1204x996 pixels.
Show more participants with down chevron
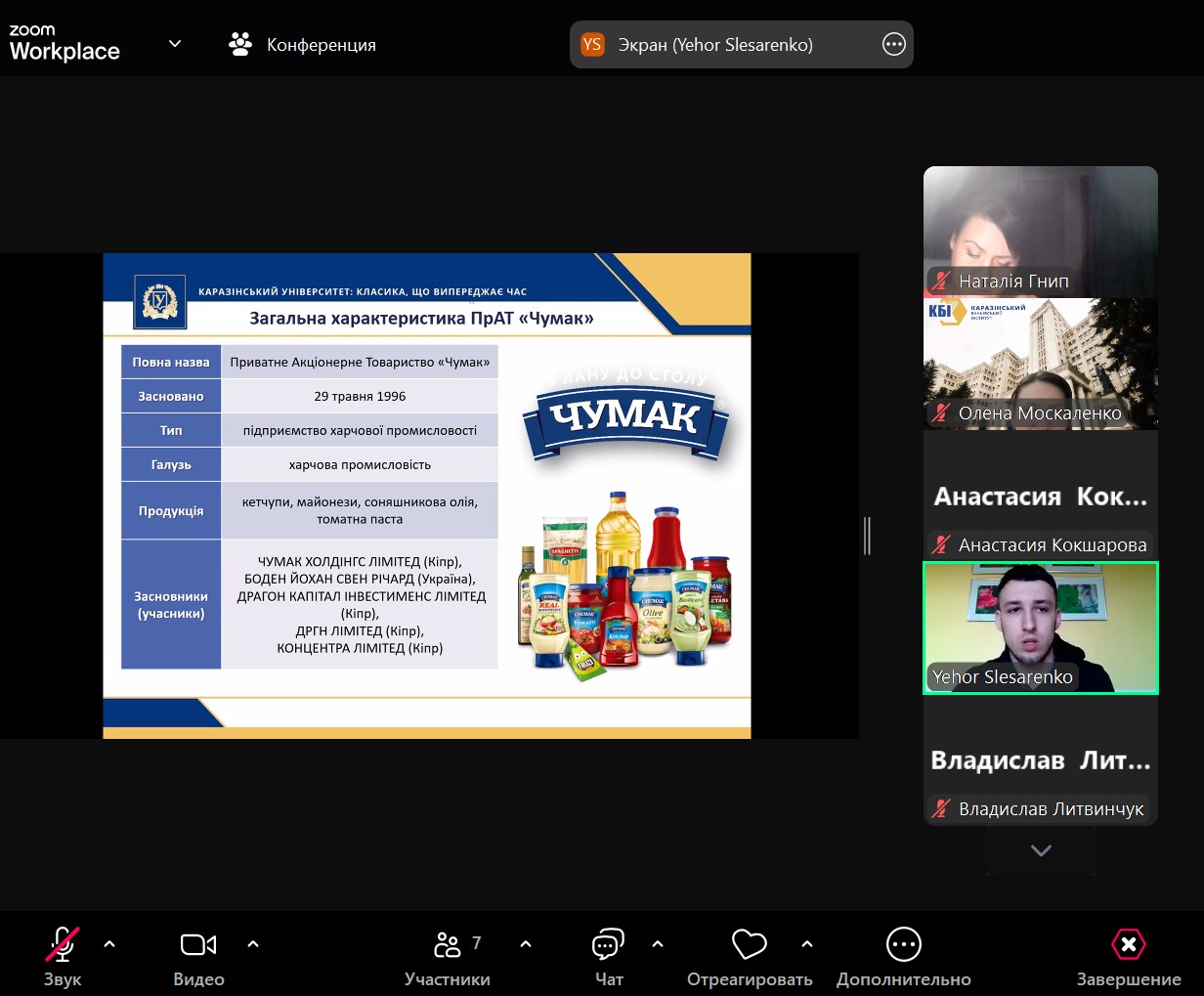tap(1041, 850)
